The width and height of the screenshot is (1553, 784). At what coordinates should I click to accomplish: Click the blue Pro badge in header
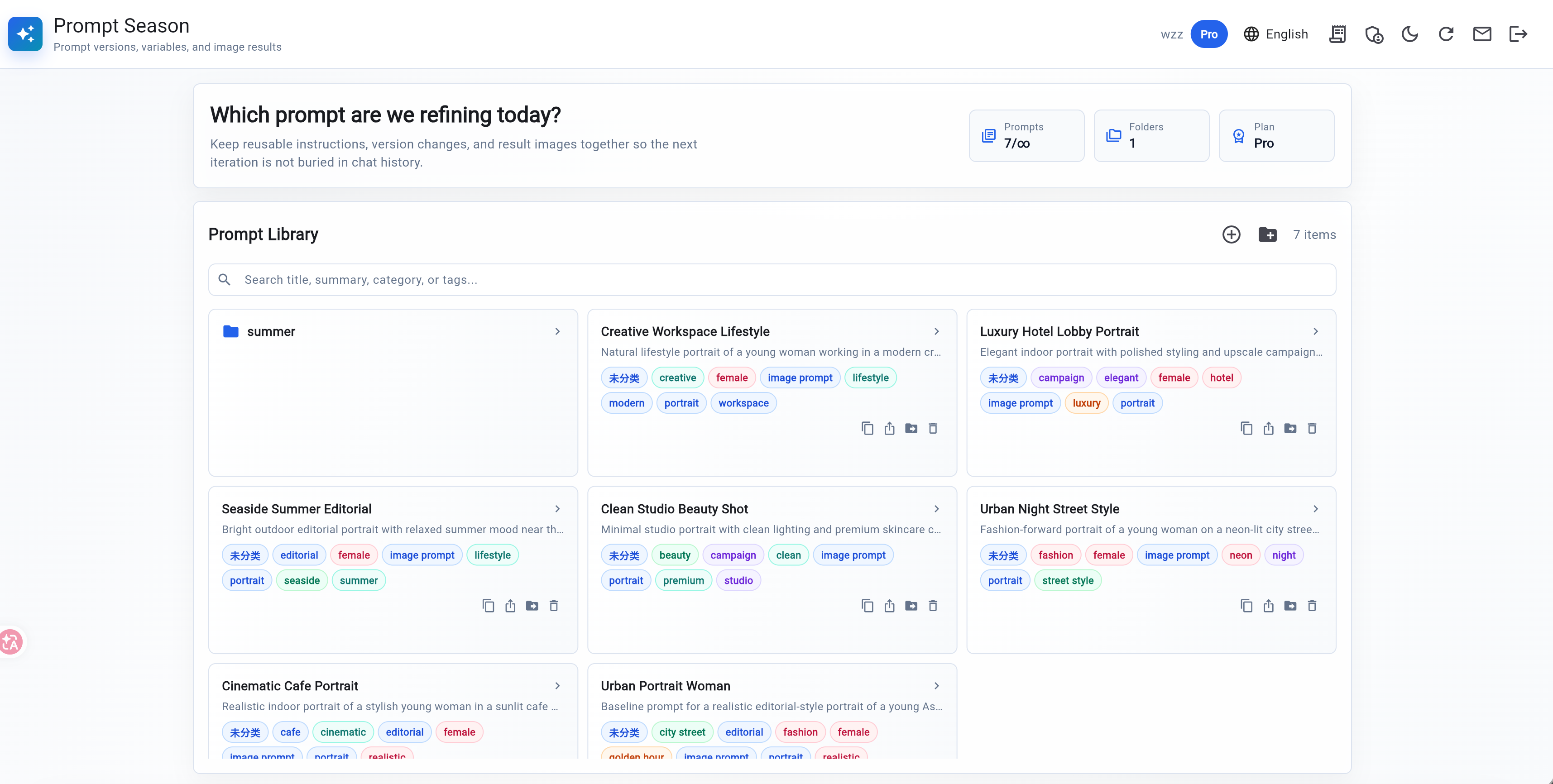coord(1209,34)
